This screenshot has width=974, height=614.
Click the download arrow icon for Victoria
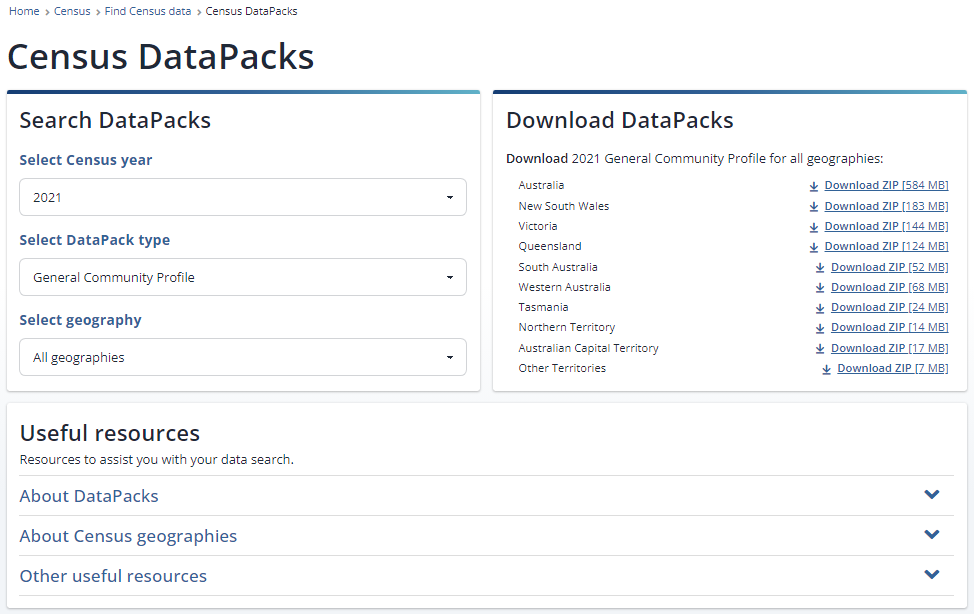tap(814, 227)
